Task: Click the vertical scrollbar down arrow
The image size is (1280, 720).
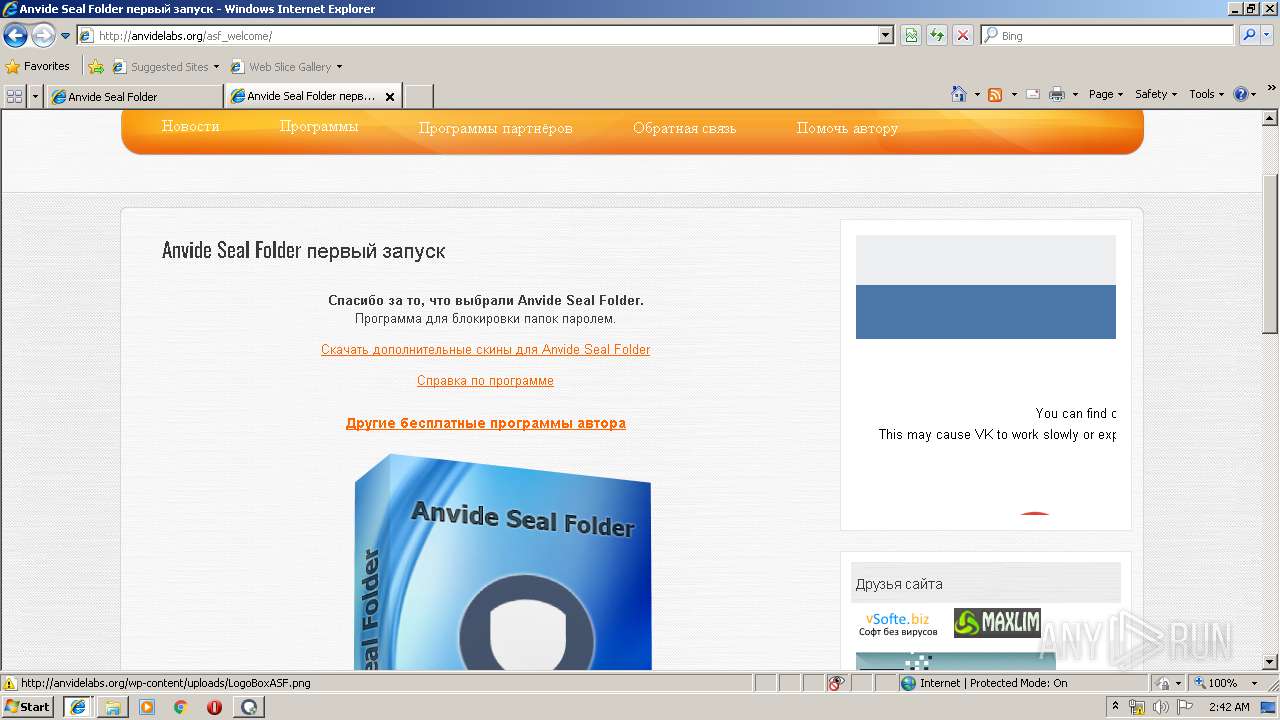Action: (1271, 662)
